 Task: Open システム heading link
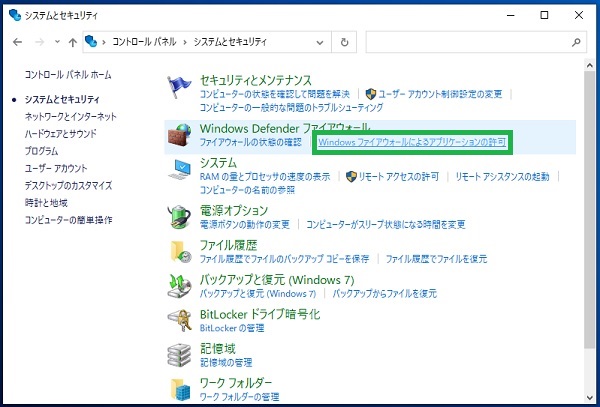[218, 163]
